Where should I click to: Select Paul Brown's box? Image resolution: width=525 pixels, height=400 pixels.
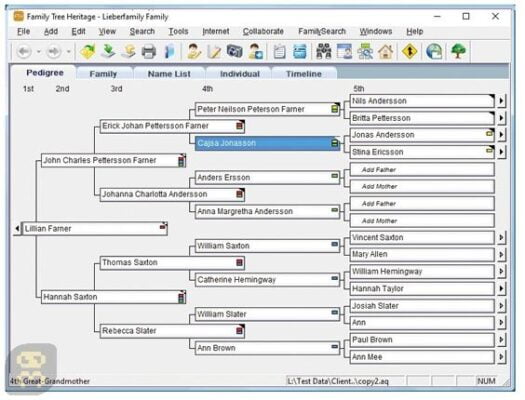click(422, 340)
